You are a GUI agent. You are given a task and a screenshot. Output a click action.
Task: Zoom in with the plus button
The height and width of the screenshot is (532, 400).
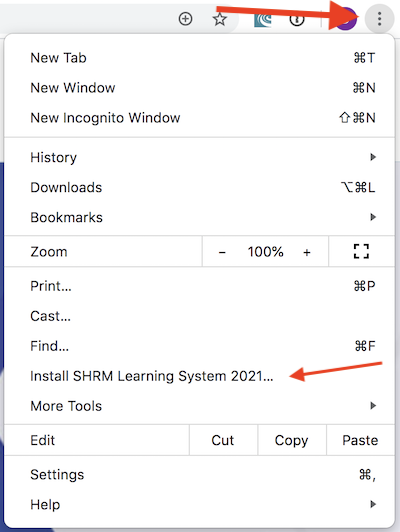coord(307,252)
